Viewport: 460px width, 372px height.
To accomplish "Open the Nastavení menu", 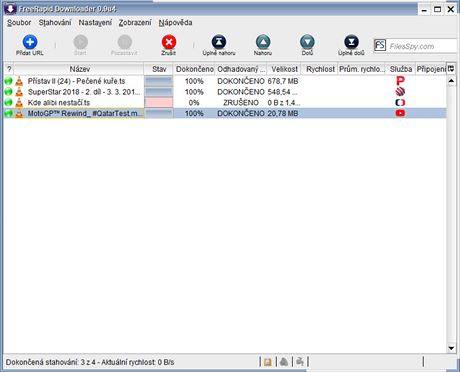I will point(95,23).
